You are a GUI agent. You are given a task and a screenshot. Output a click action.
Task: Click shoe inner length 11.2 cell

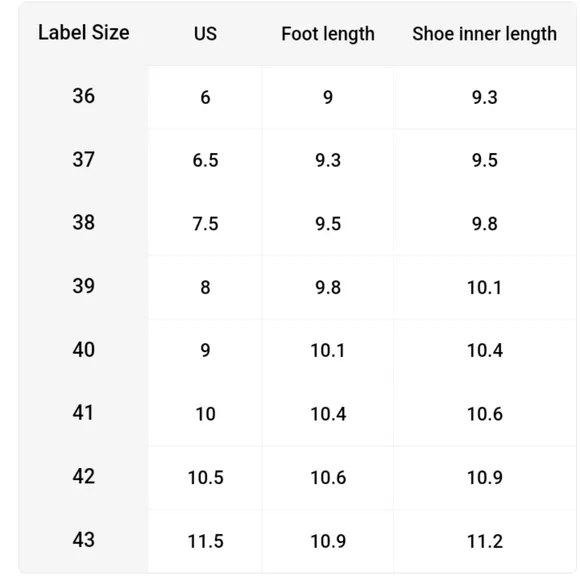point(485,541)
